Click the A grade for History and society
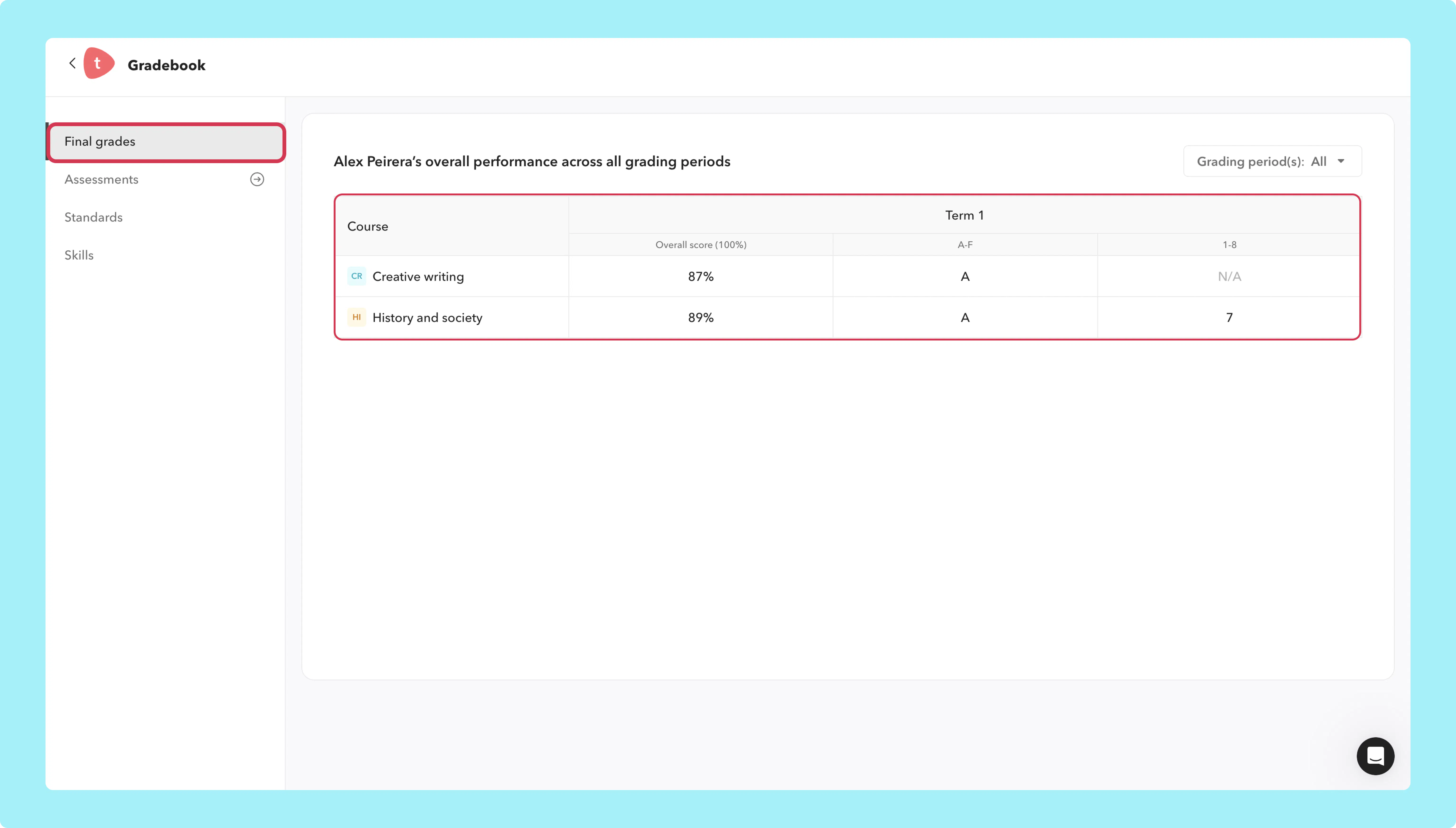This screenshot has width=1456, height=828. point(965,317)
